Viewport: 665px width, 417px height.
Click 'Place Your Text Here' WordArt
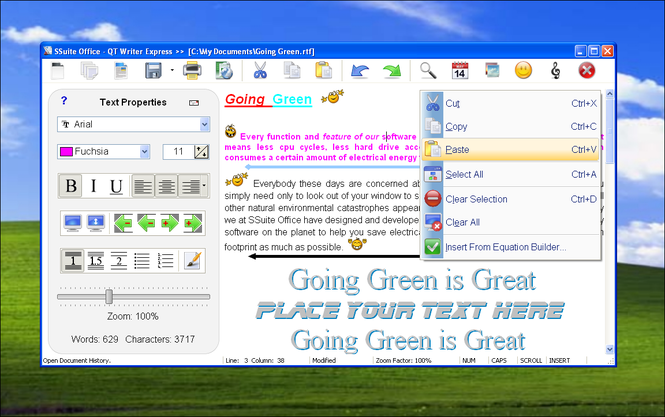(410, 311)
